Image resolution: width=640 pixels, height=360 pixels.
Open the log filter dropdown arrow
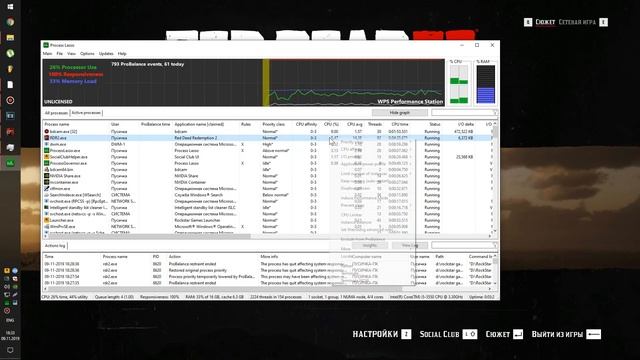pyautogui.click(x=496, y=245)
